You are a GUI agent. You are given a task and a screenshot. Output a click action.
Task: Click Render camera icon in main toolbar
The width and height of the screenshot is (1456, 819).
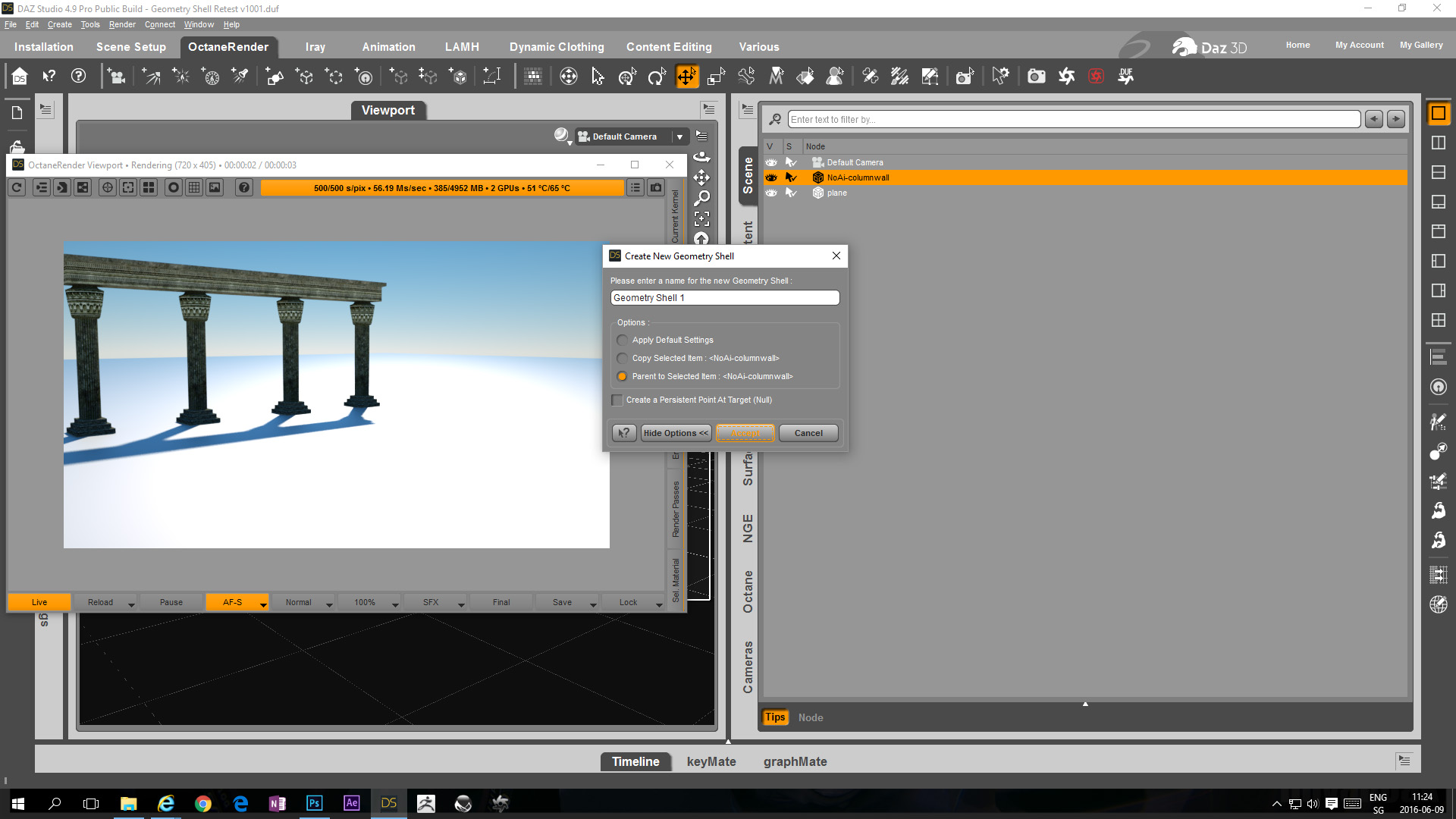[1036, 77]
